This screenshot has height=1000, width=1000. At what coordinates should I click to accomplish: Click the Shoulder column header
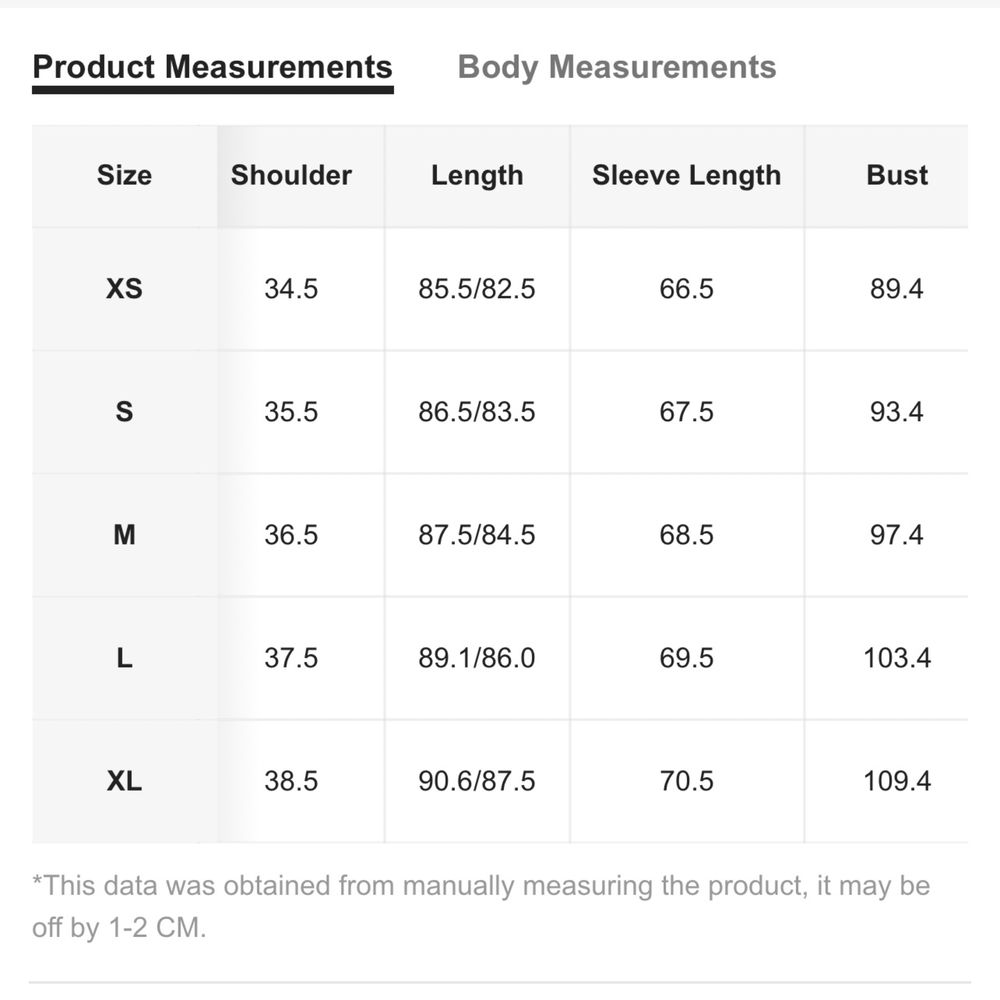(291, 175)
